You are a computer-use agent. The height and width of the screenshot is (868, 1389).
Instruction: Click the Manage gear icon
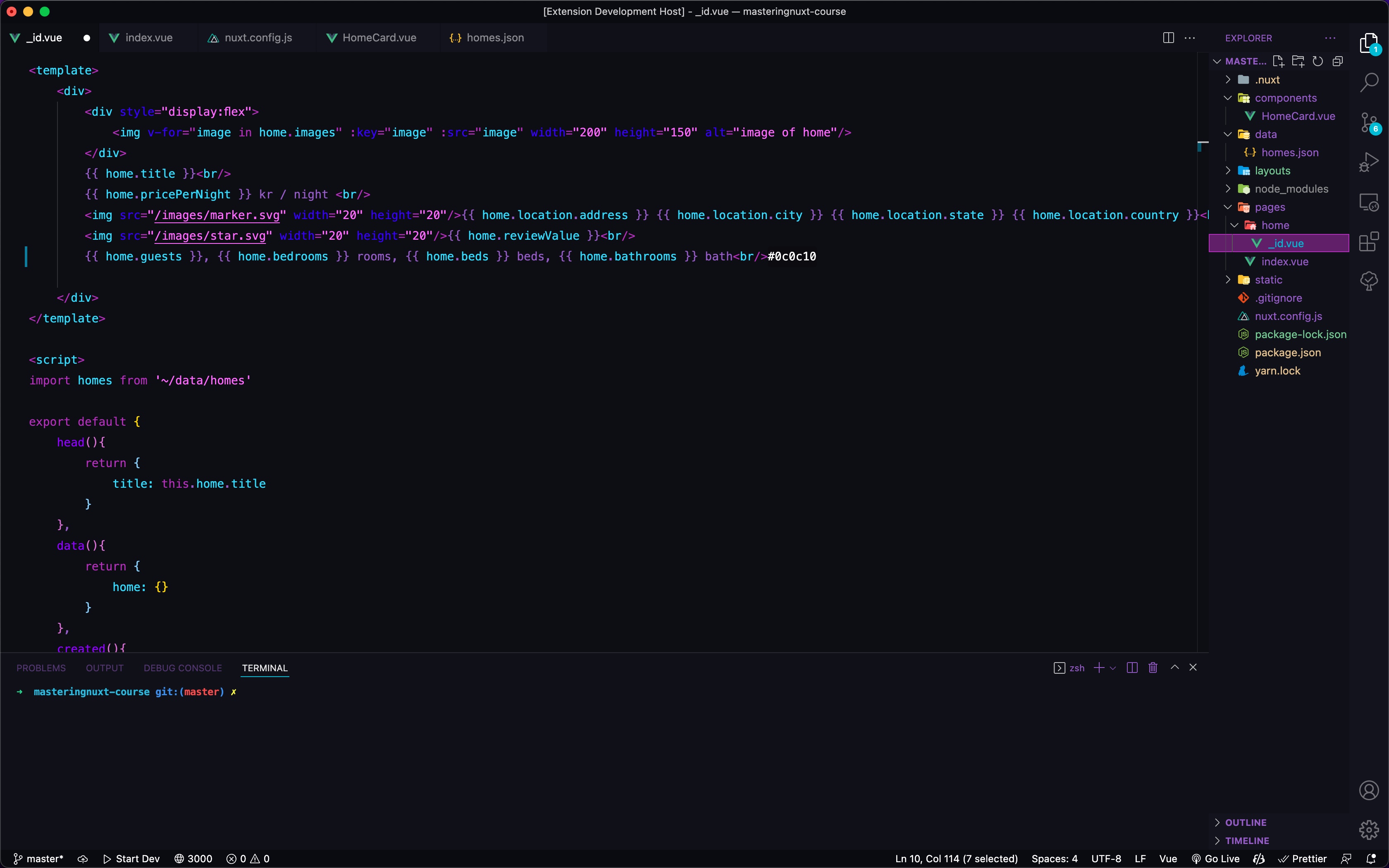pyautogui.click(x=1369, y=830)
